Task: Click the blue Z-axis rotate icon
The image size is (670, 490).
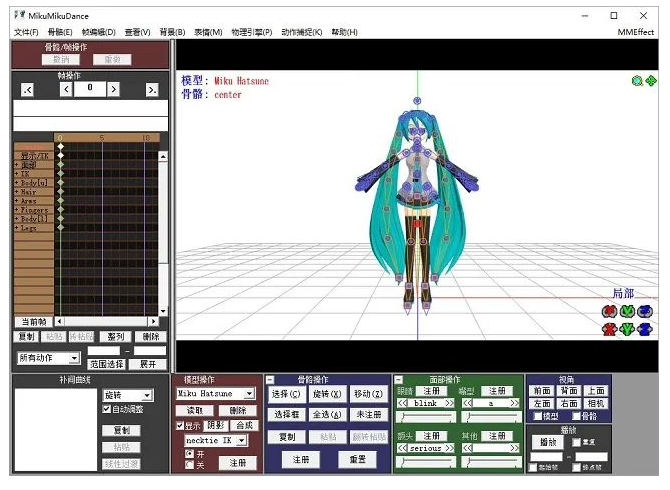Action: (645, 312)
